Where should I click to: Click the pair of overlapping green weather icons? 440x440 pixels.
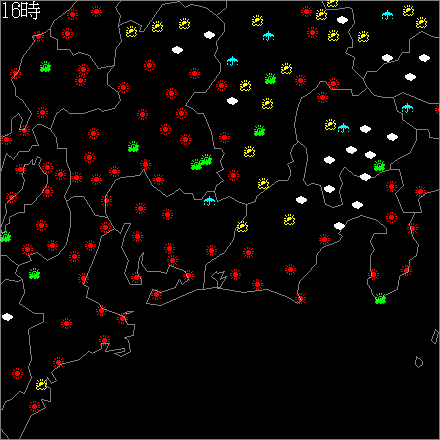(x=202, y=162)
